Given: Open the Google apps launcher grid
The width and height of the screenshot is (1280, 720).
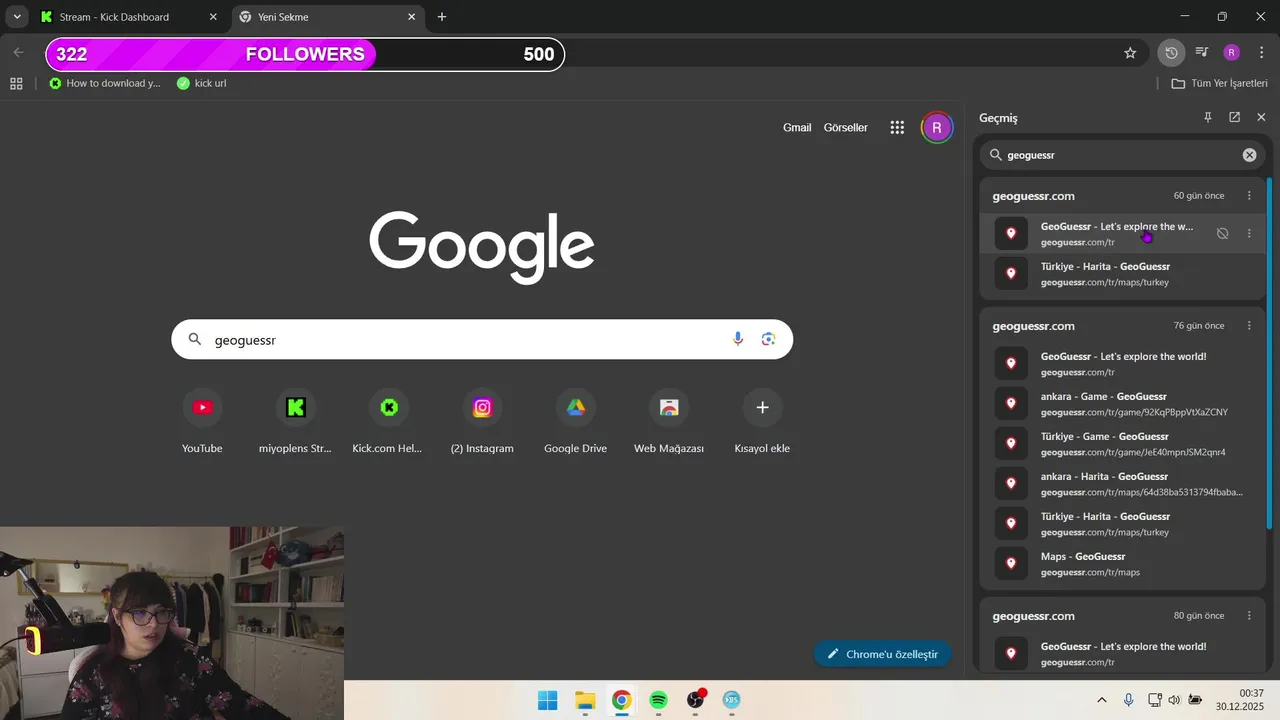Looking at the screenshot, I should coord(897,128).
